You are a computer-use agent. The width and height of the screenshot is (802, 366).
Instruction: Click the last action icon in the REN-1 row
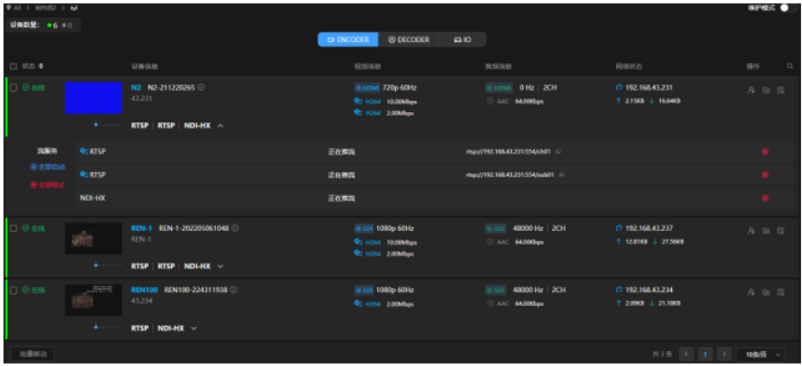click(x=781, y=231)
